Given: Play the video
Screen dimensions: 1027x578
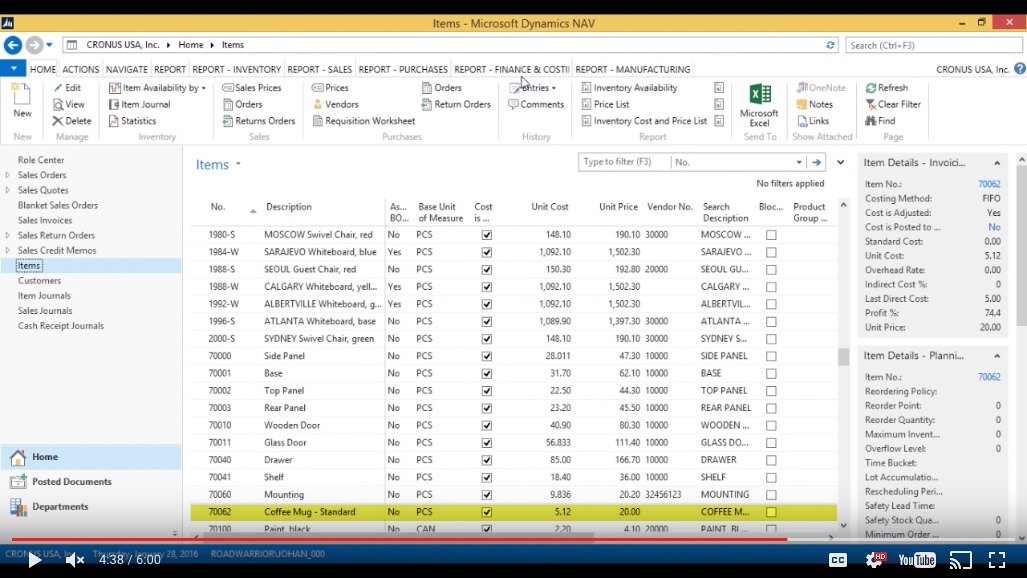Looking at the screenshot, I should 34,560.
